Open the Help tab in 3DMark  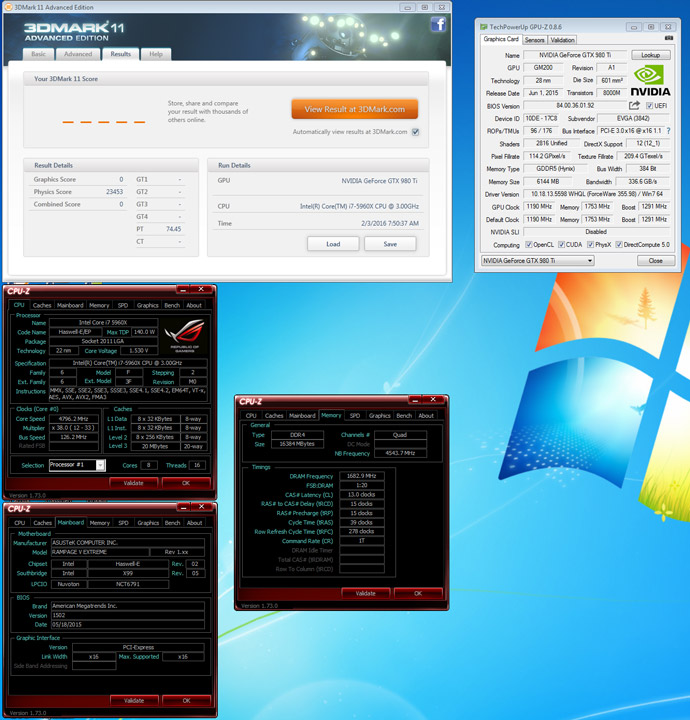click(x=156, y=54)
